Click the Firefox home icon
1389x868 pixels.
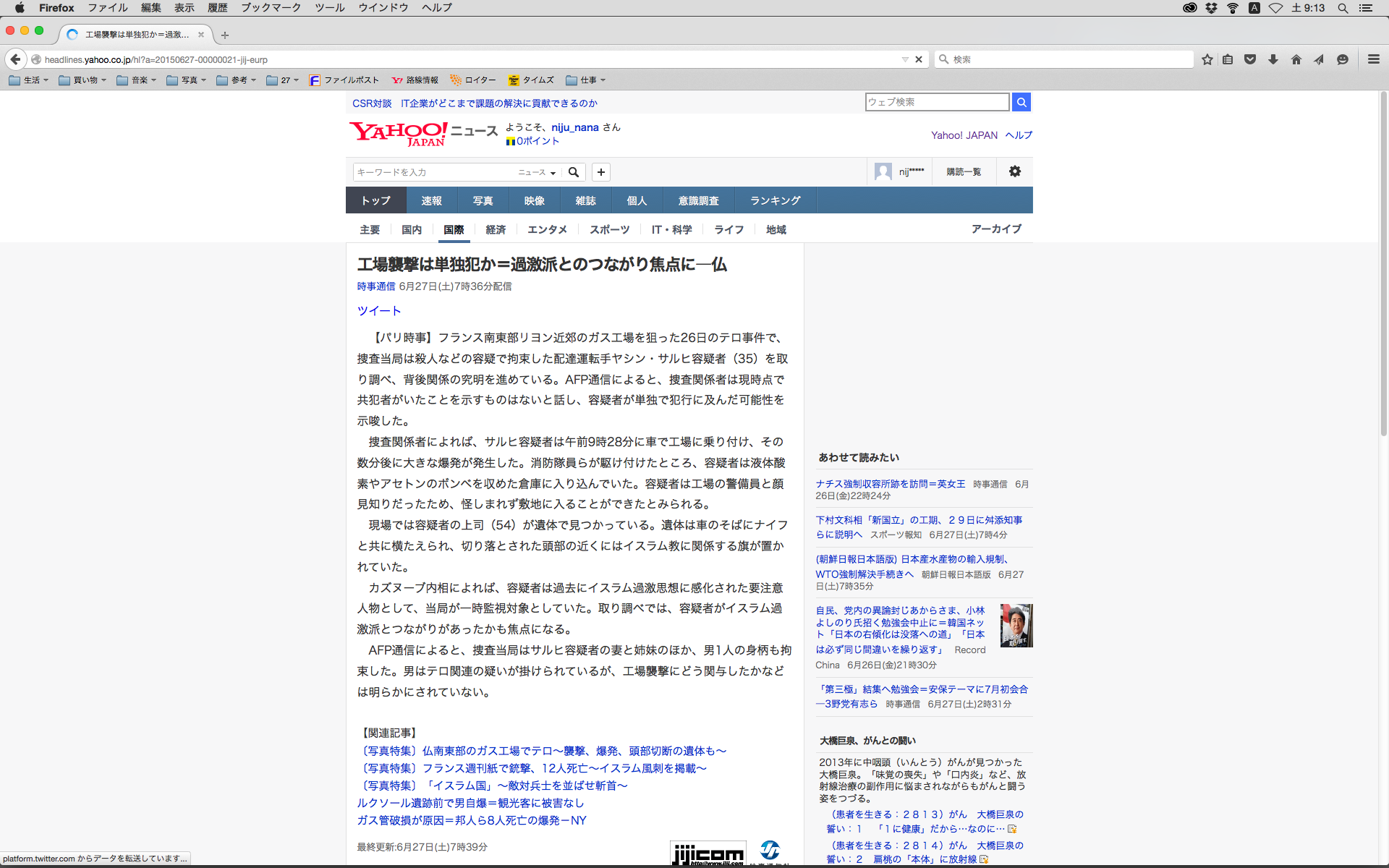[x=1296, y=59]
